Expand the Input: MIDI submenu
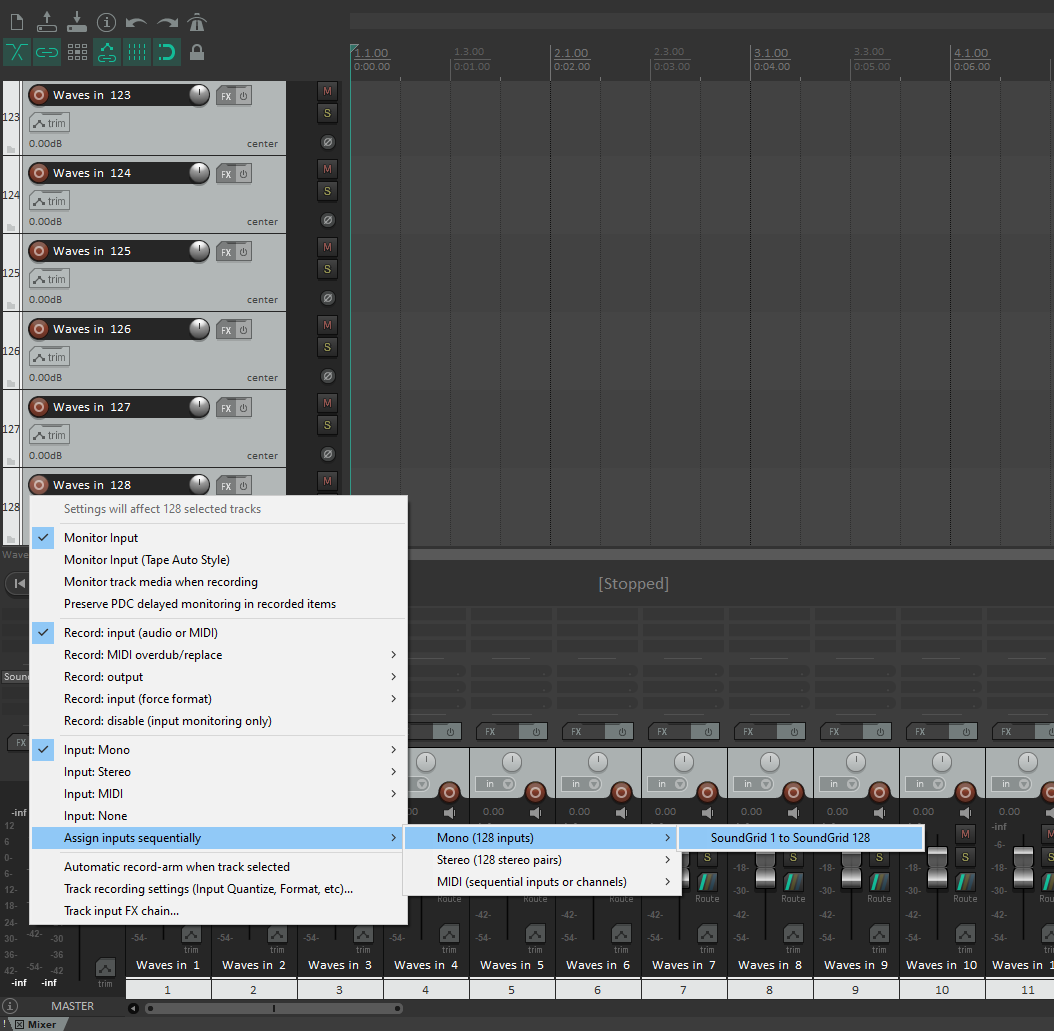The width and height of the screenshot is (1054, 1031). click(96, 794)
